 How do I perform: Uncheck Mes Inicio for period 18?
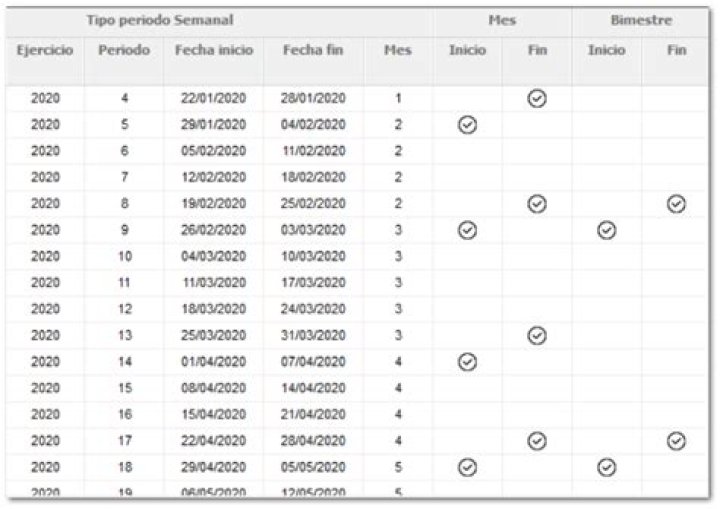pyautogui.click(x=467, y=466)
